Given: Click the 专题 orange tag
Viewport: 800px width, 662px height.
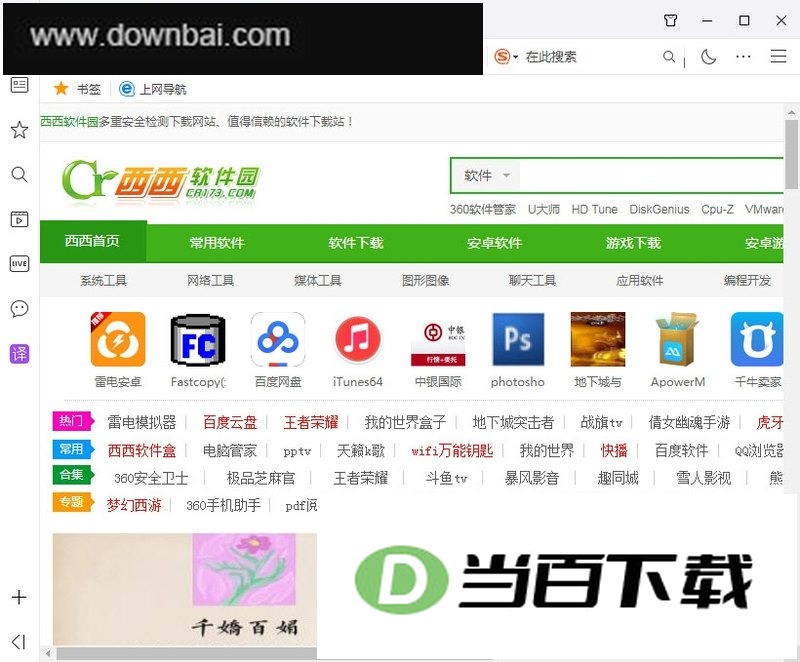Looking at the screenshot, I should point(73,502).
